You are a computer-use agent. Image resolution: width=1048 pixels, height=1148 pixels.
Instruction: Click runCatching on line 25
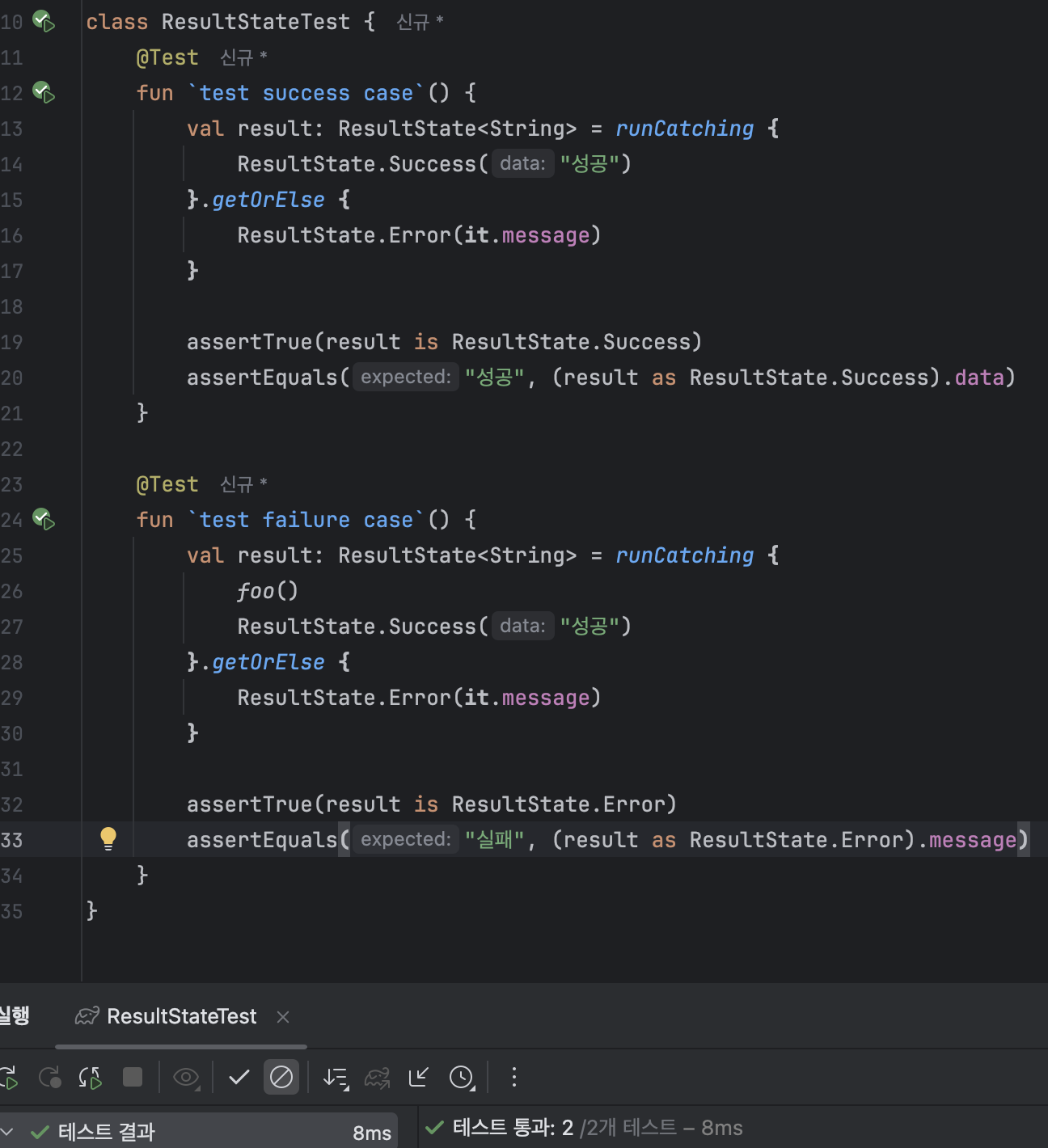pyautogui.click(x=684, y=555)
